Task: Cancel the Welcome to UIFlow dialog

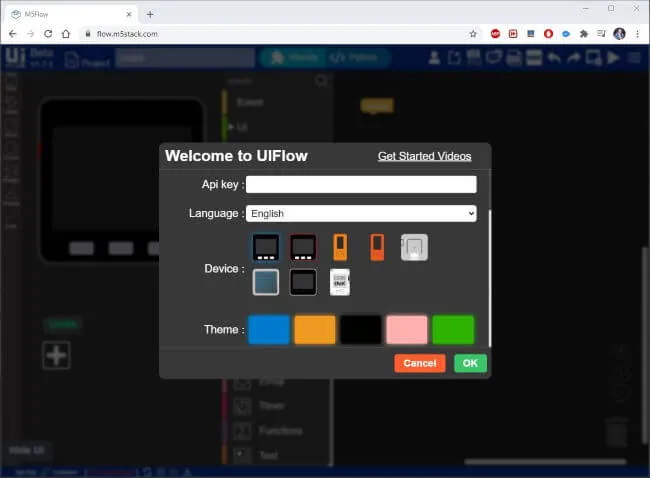Action: [420, 363]
